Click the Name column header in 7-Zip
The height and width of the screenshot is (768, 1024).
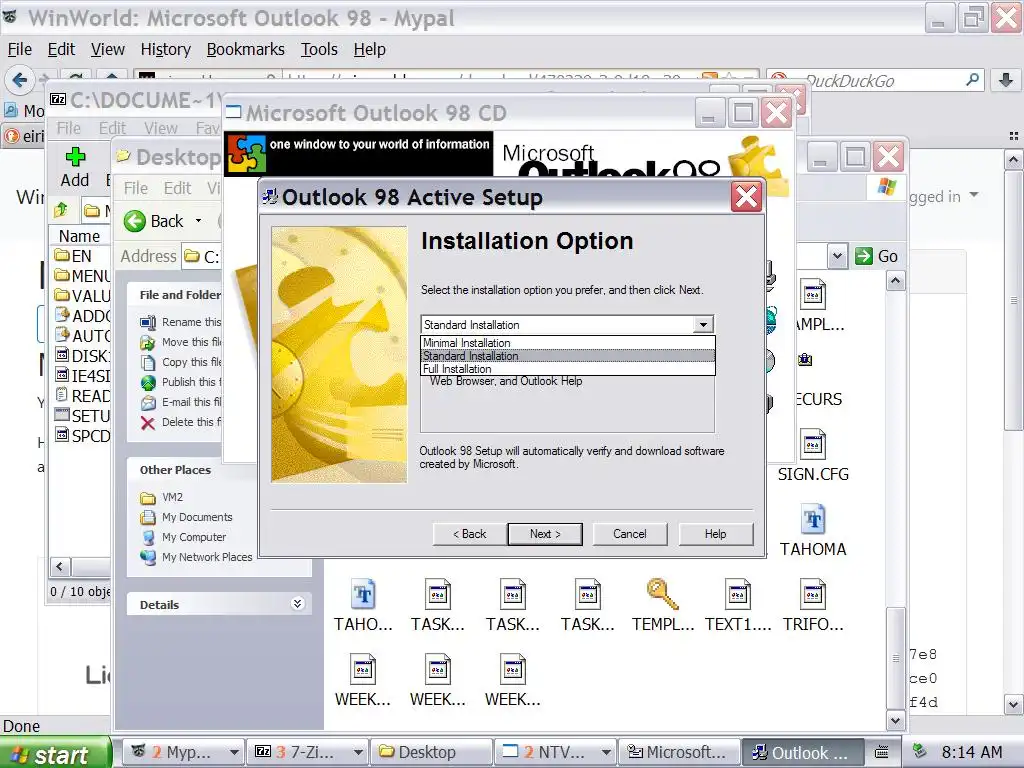pos(79,236)
